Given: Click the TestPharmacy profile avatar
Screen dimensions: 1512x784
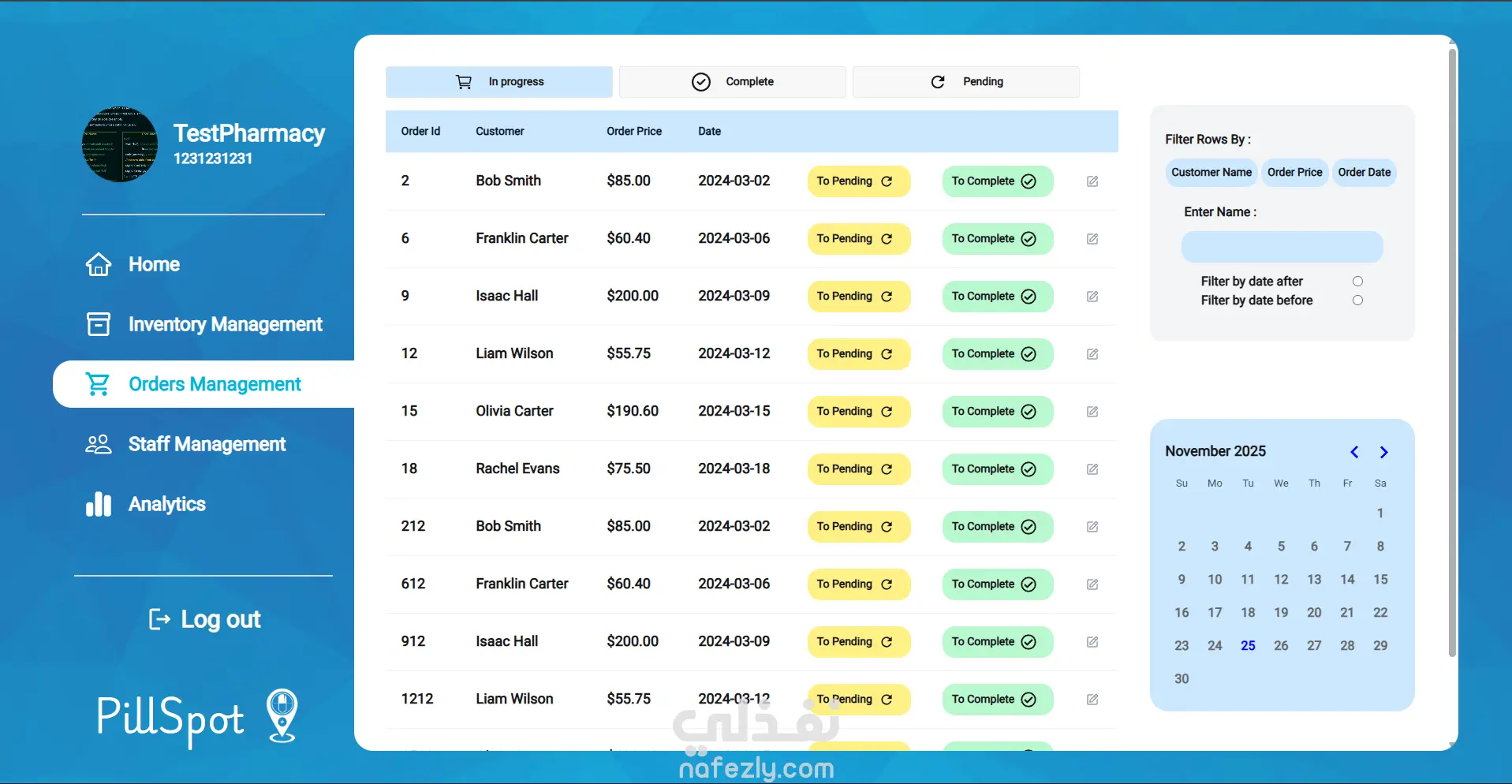Looking at the screenshot, I should coord(120,144).
